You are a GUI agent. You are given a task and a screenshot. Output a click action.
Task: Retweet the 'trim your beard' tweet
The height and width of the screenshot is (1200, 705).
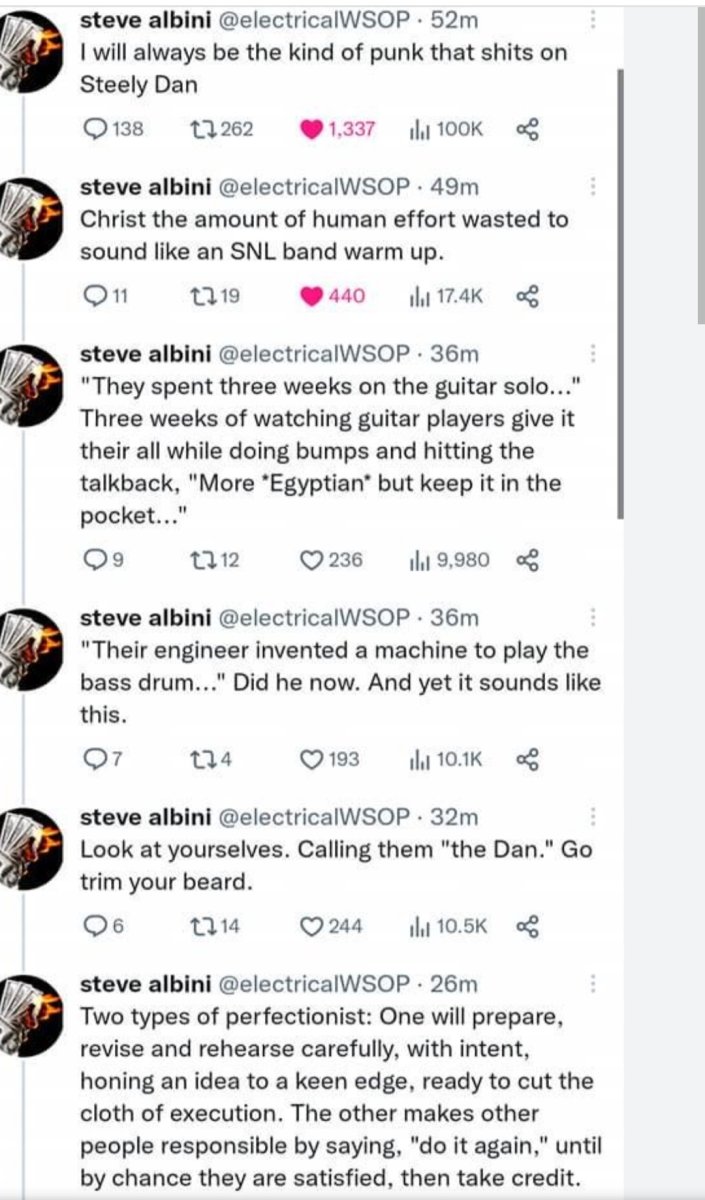click(x=200, y=926)
